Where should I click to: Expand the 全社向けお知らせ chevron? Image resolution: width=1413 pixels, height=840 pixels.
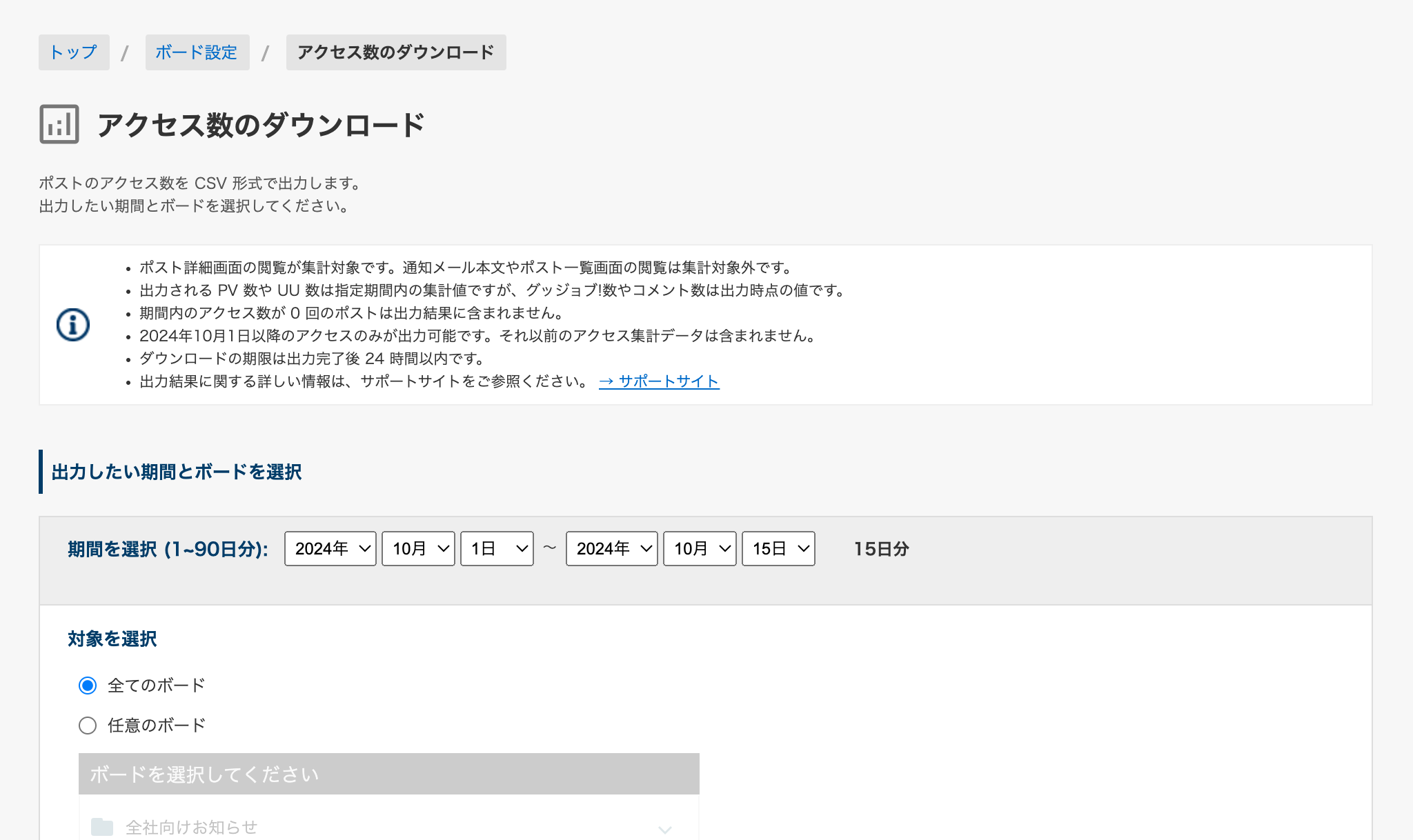(x=665, y=829)
